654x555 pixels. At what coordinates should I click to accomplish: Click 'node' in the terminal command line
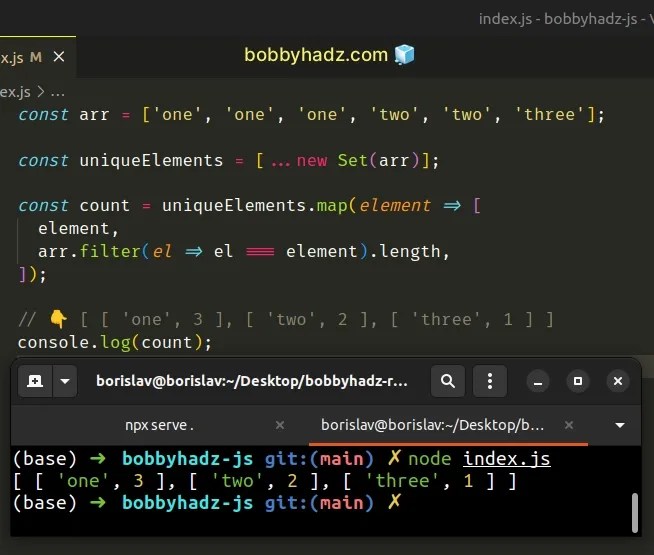click(x=430, y=459)
